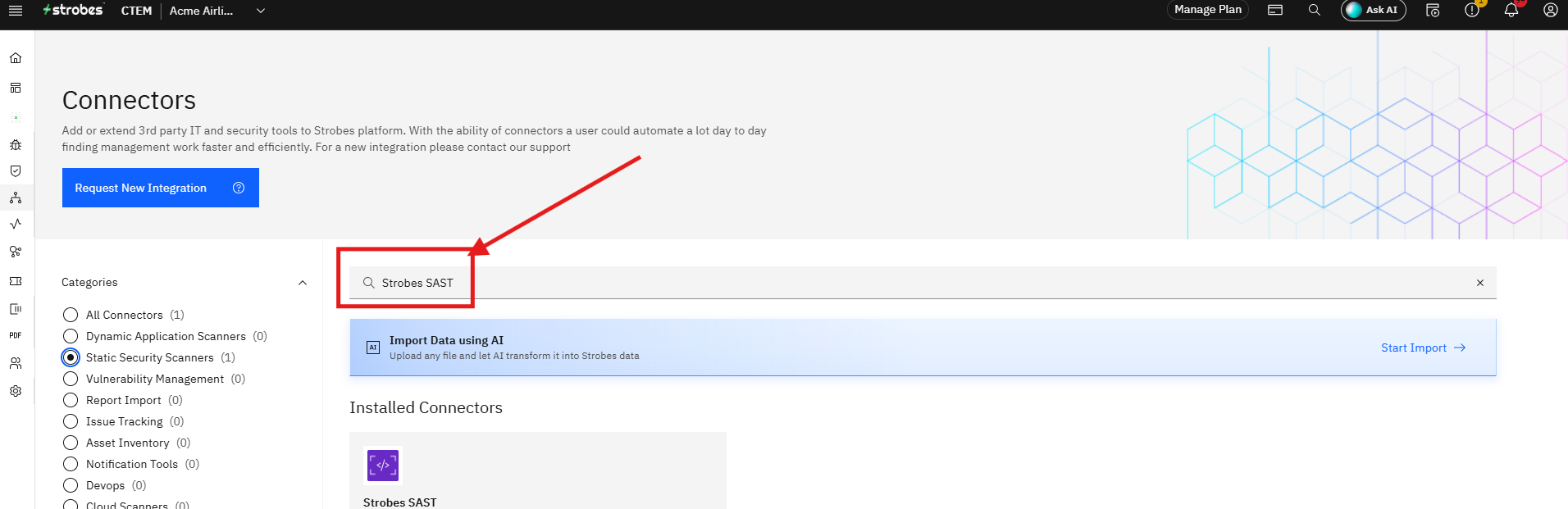Click Start Import link
The width and height of the screenshot is (1568, 509).
(x=1423, y=348)
